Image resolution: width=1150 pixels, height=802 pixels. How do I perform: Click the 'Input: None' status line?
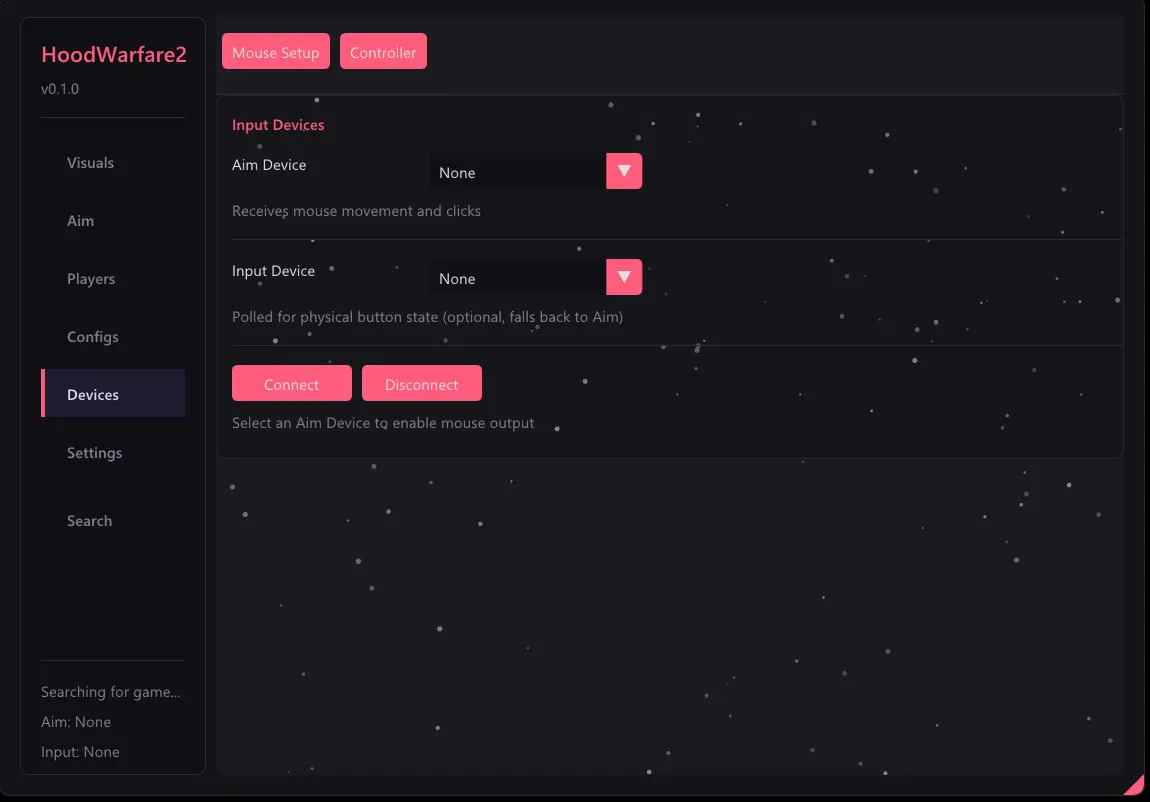click(81, 752)
